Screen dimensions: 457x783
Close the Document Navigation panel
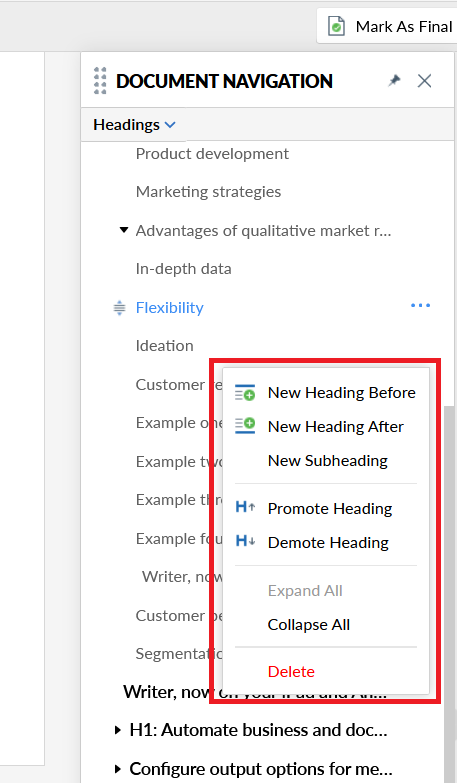(x=425, y=80)
